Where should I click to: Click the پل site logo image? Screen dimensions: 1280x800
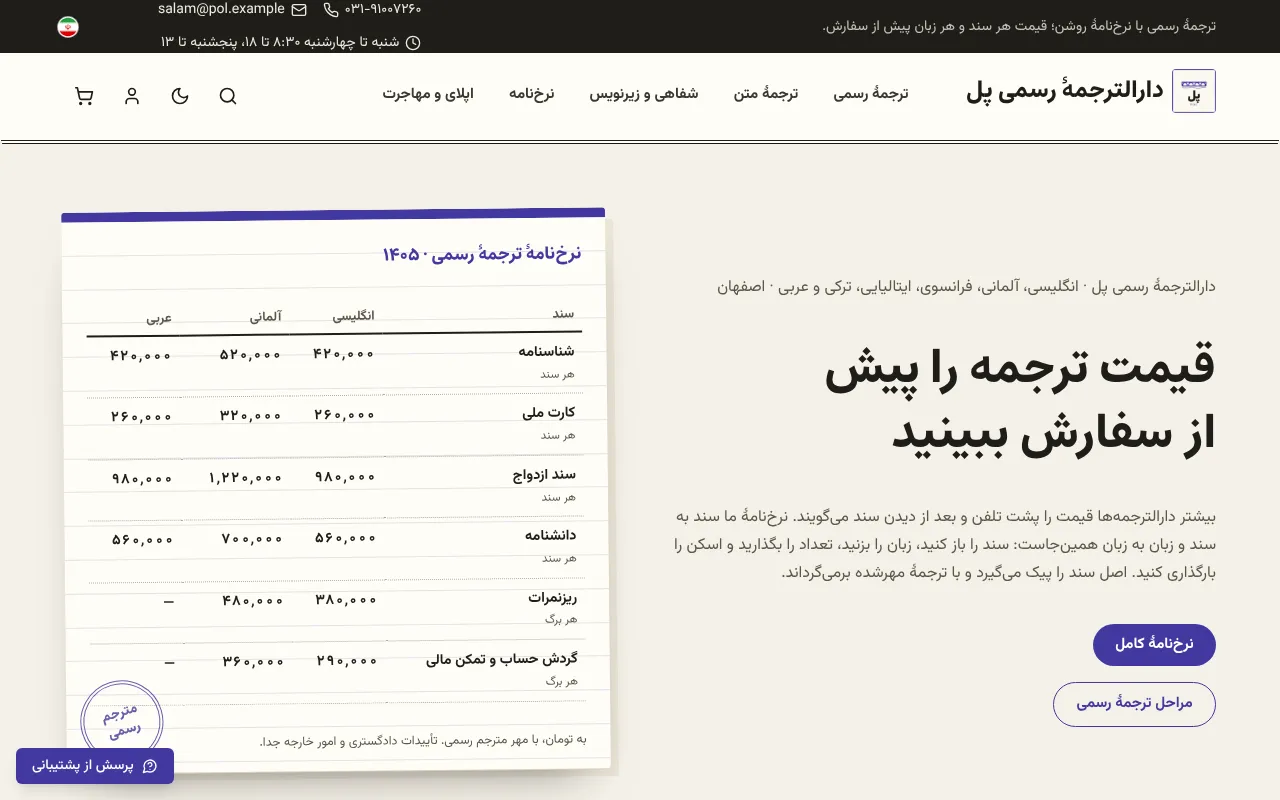[x=1194, y=91]
